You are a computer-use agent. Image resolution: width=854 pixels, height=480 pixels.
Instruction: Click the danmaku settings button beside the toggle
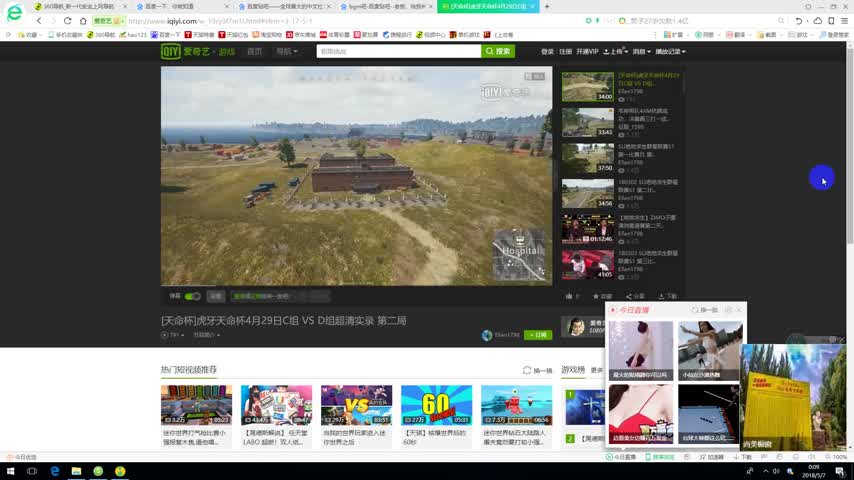216,296
